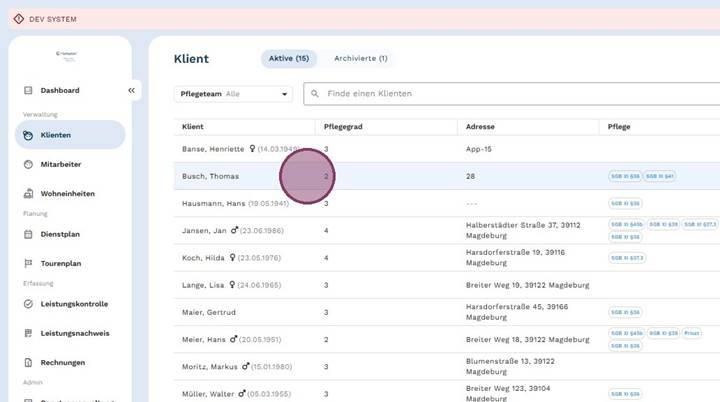Click address Breiter Weg 19, 39122 Magdeburg

pyautogui.click(x=527, y=285)
